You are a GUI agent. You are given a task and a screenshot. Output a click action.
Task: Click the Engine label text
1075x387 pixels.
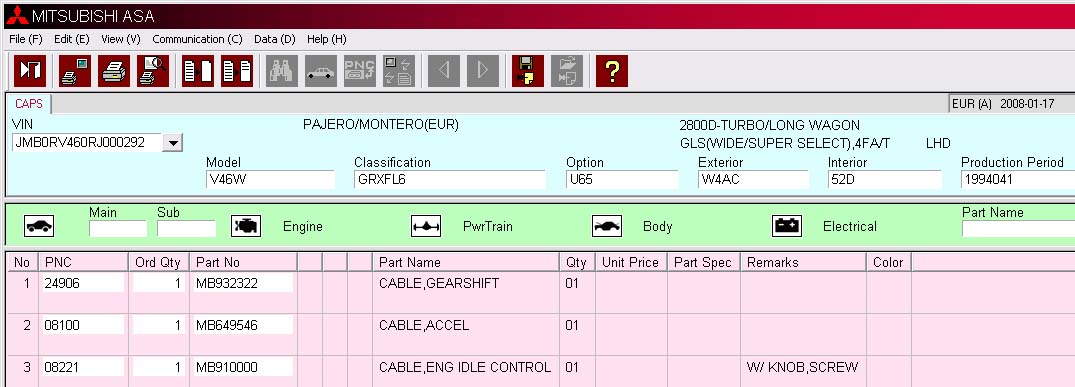pyautogui.click(x=302, y=226)
